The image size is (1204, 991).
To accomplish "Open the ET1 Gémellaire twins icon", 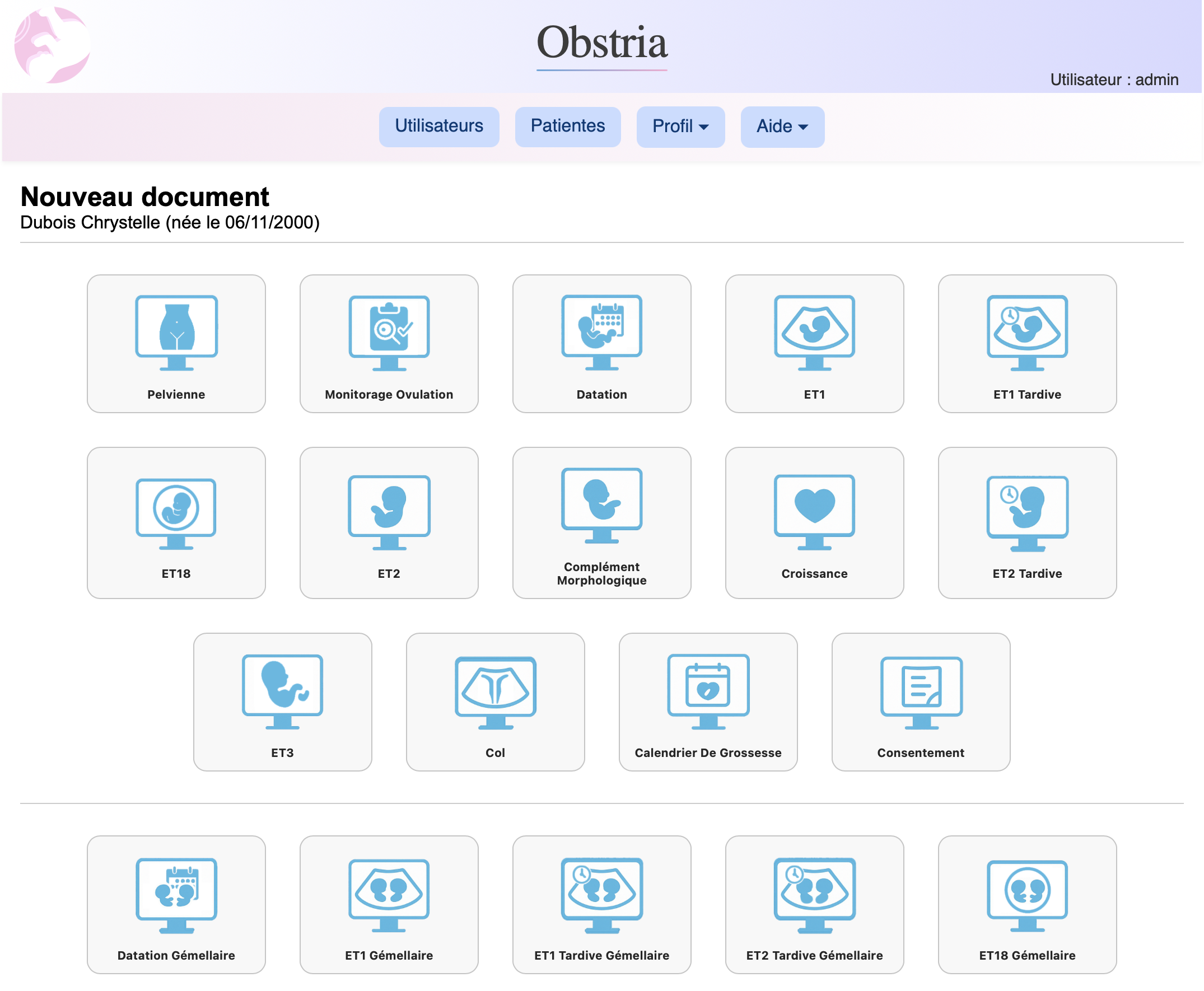I will [x=389, y=895].
